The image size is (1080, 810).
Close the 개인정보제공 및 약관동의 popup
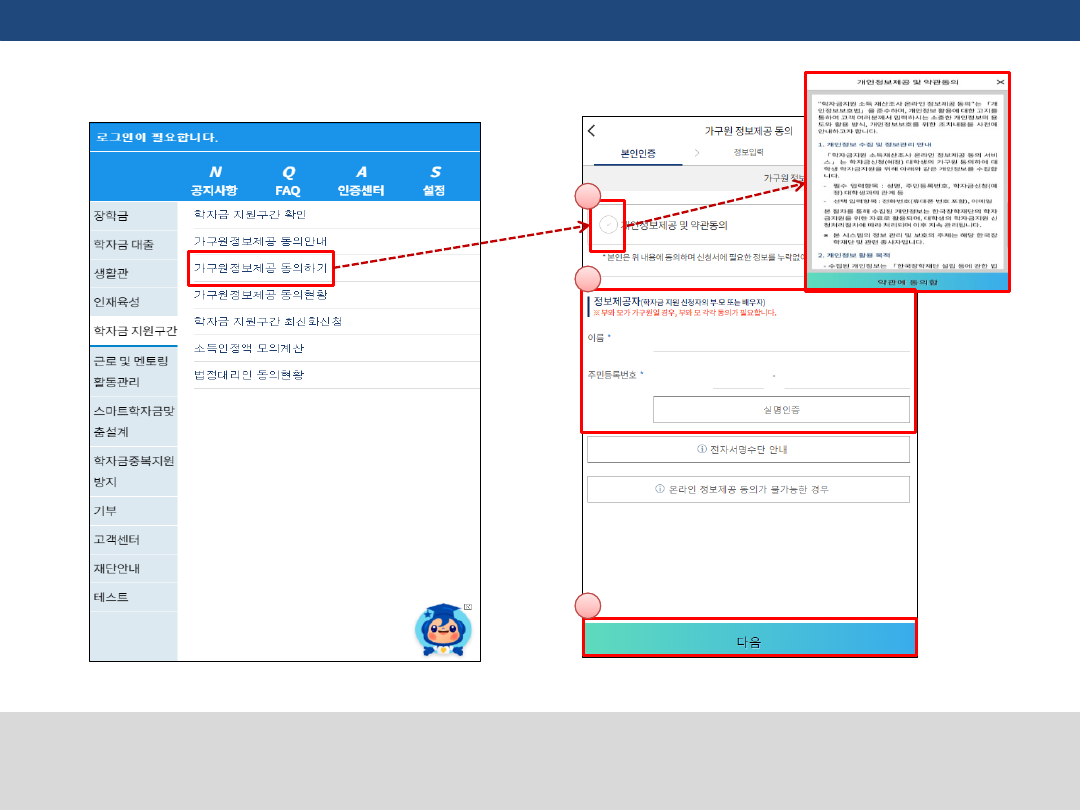1000,82
